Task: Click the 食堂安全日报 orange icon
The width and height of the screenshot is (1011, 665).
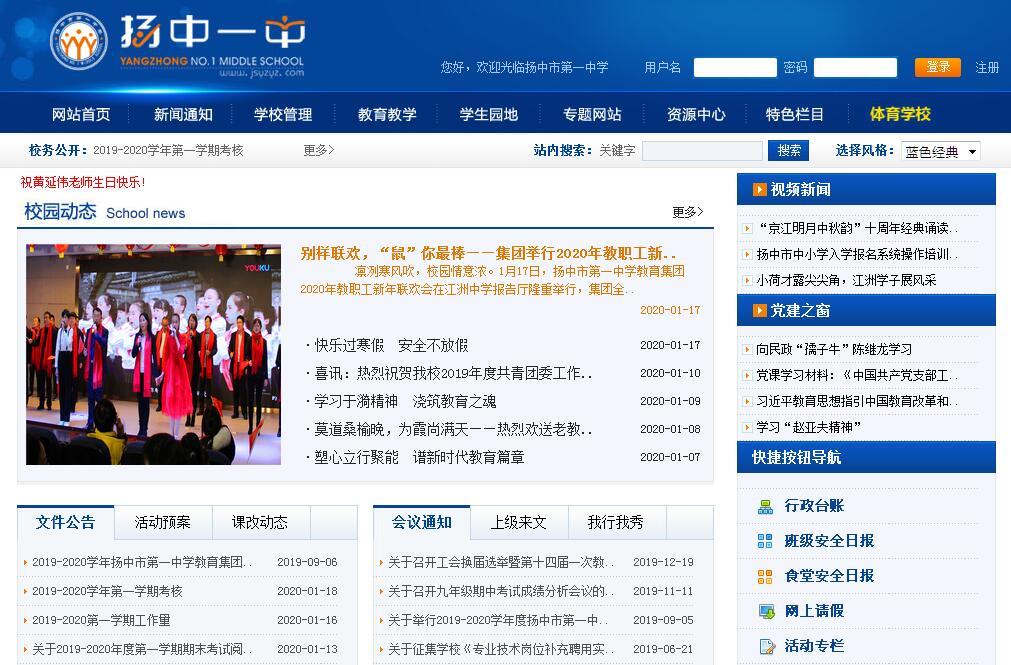Action: [x=765, y=576]
